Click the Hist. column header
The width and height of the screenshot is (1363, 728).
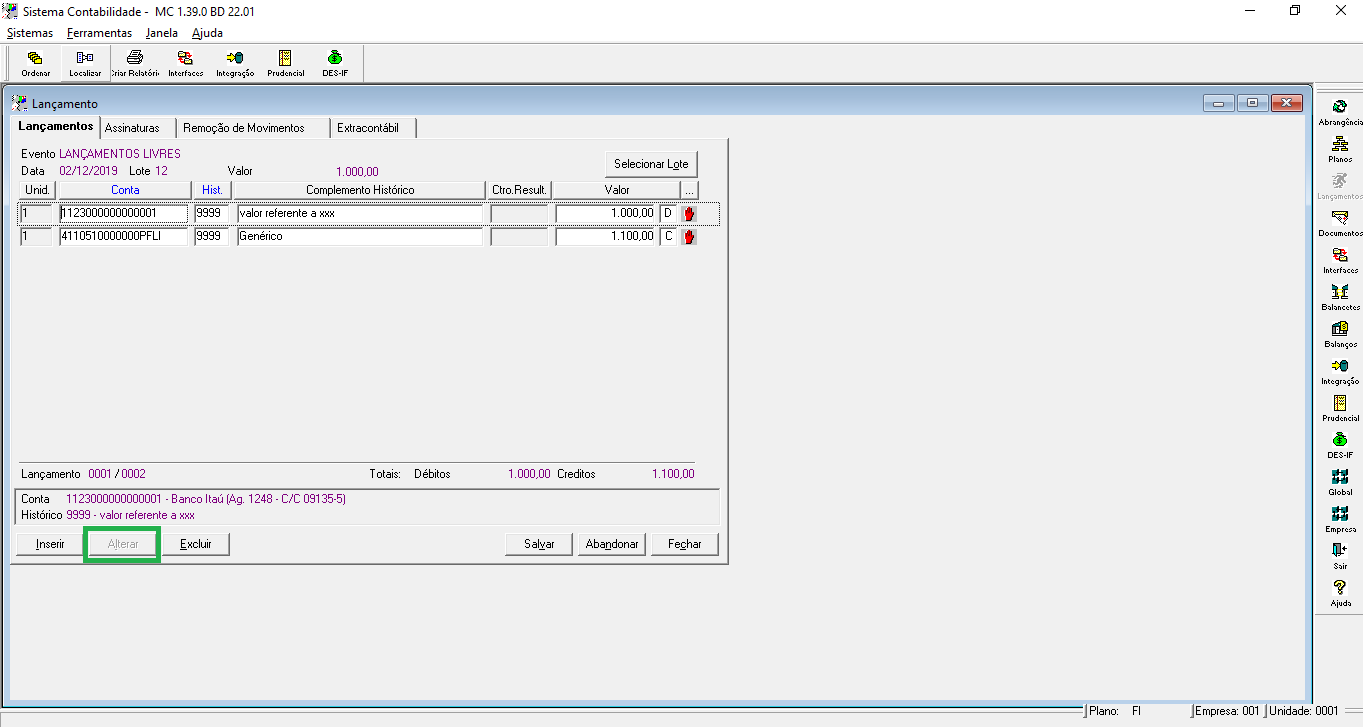point(212,190)
